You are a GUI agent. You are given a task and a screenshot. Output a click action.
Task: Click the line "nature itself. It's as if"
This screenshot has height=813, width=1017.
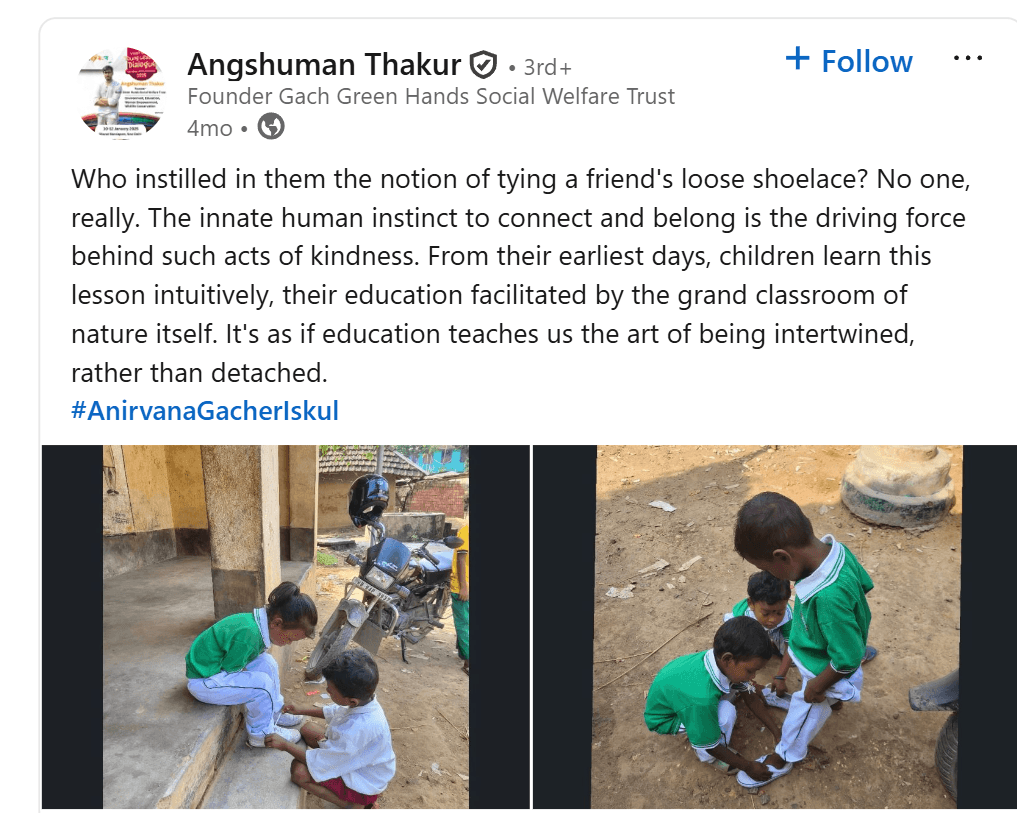(490, 334)
